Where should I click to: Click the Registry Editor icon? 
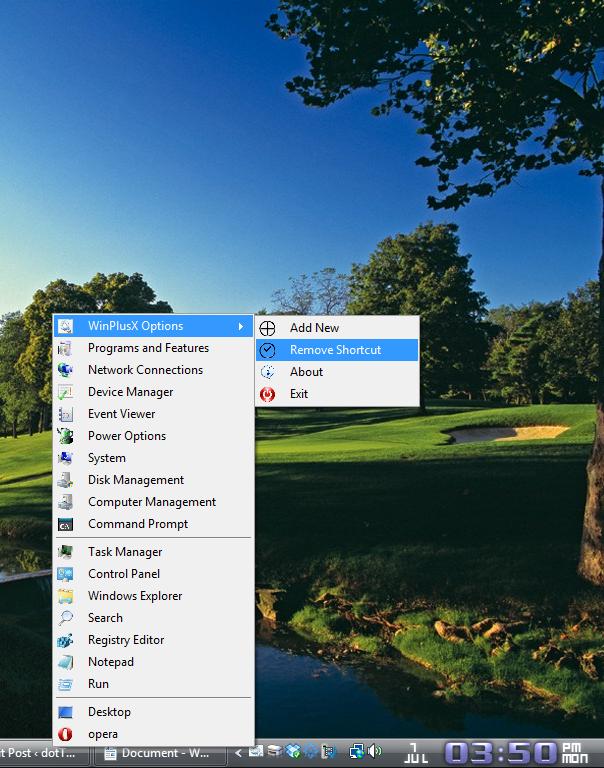click(x=66, y=640)
